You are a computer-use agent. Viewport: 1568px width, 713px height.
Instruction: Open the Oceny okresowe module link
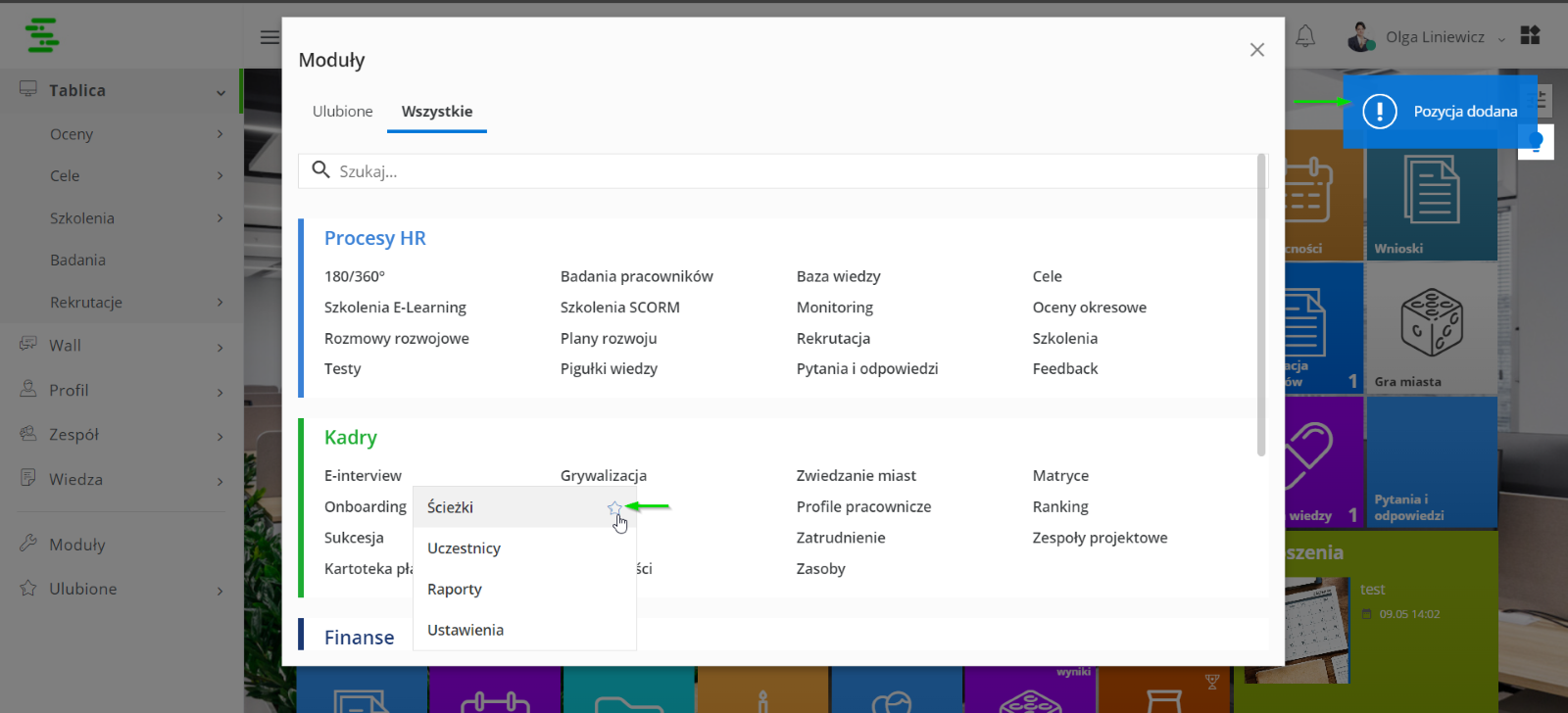click(1089, 308)
